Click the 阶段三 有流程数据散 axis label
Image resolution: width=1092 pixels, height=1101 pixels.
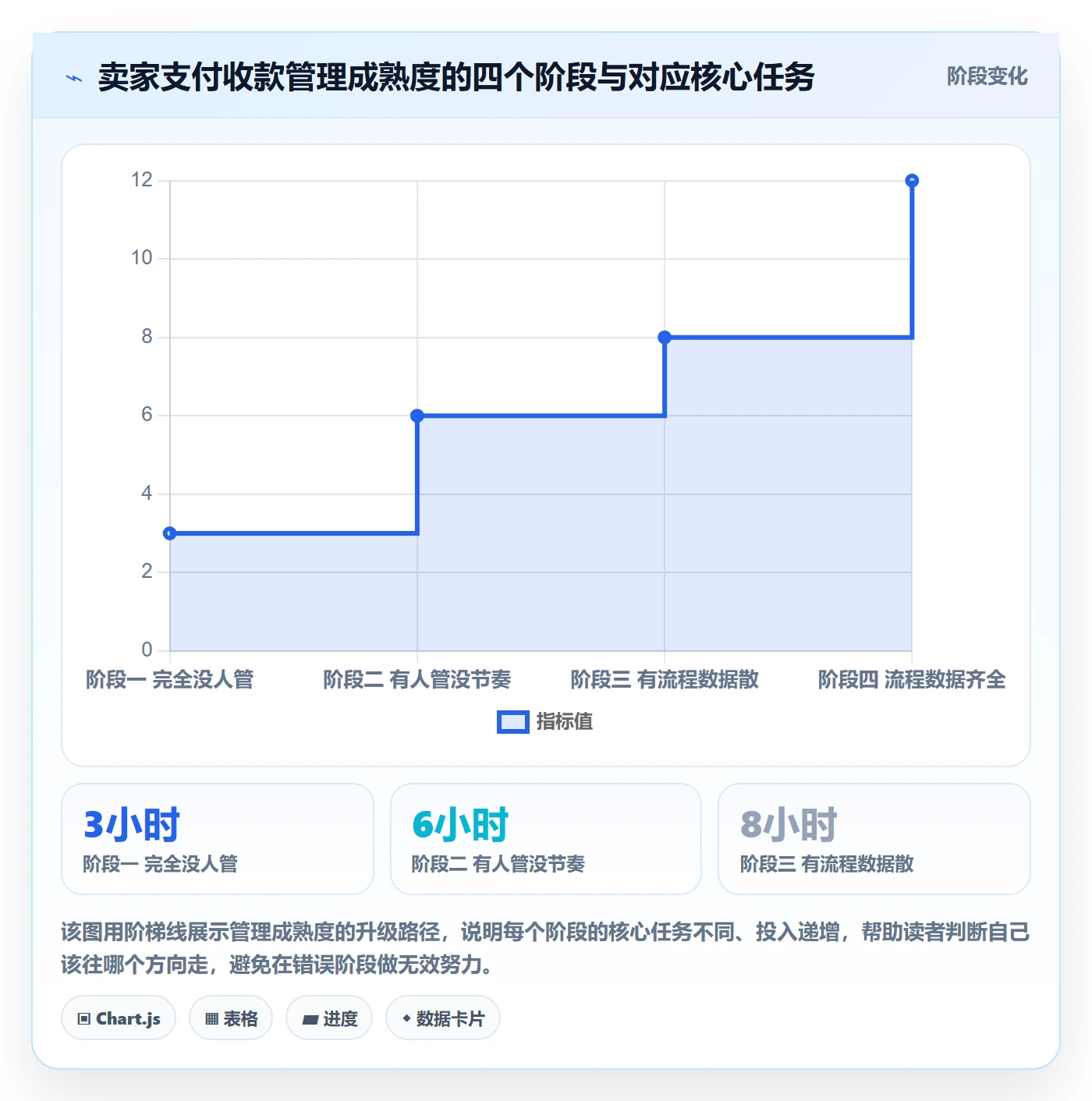(x=665, y=680)
